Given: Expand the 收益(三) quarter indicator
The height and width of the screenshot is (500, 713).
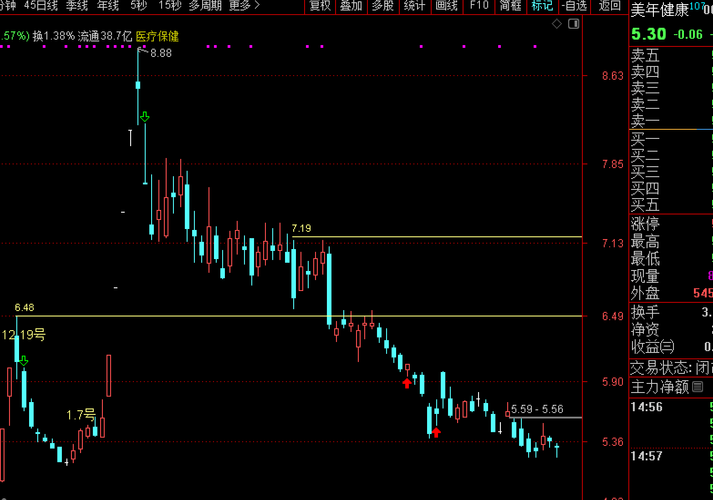Looking at the screenshot, I should [x=667, y=347].
